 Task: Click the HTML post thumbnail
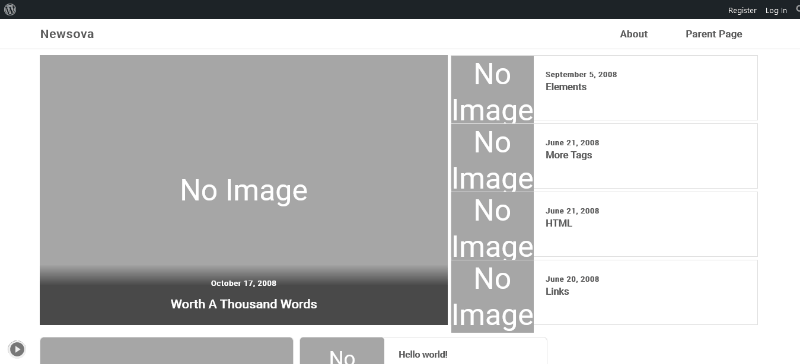(x=492, y=226)
